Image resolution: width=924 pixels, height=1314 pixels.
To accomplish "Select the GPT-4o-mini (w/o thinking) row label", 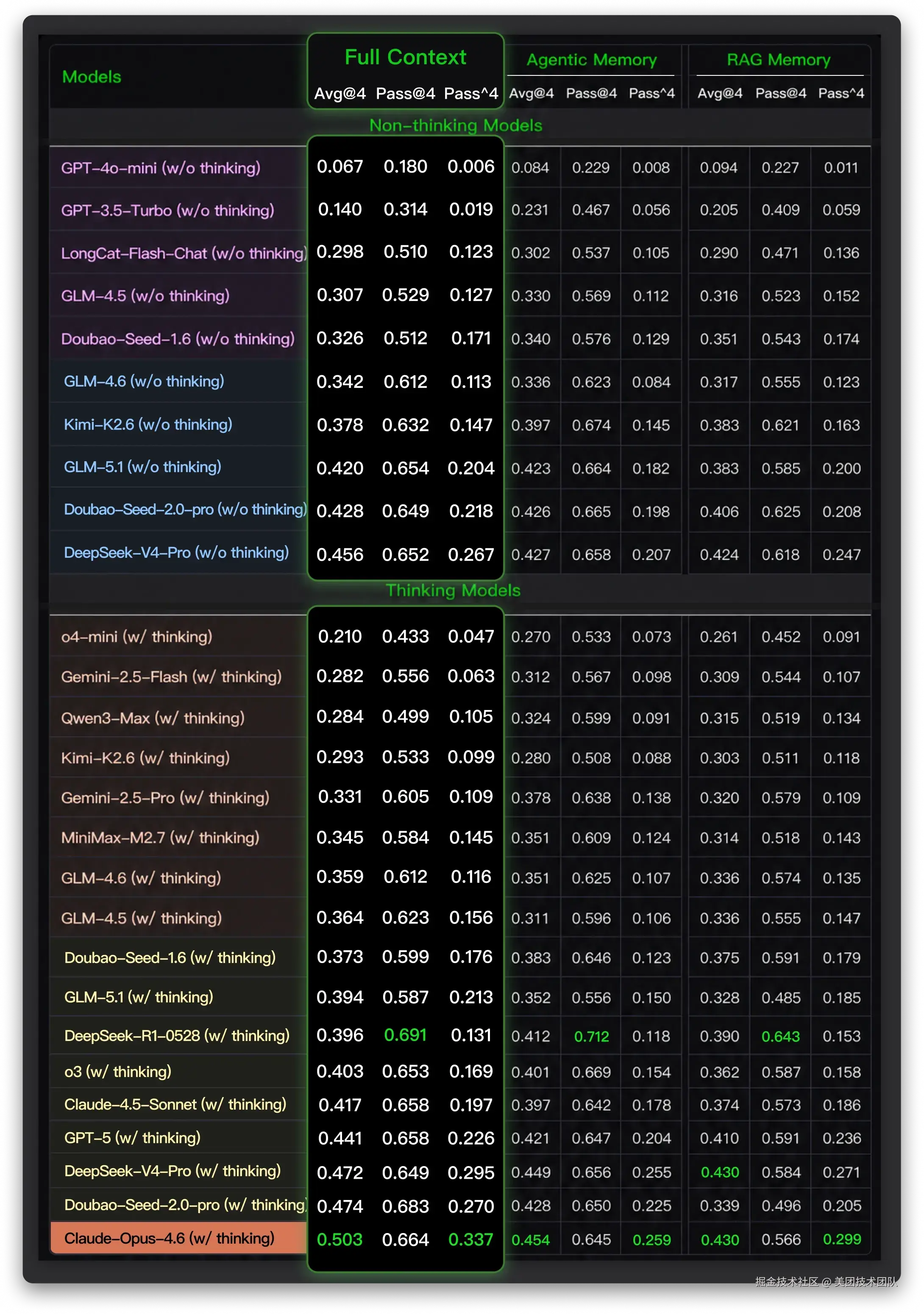I will click(161, 168).
